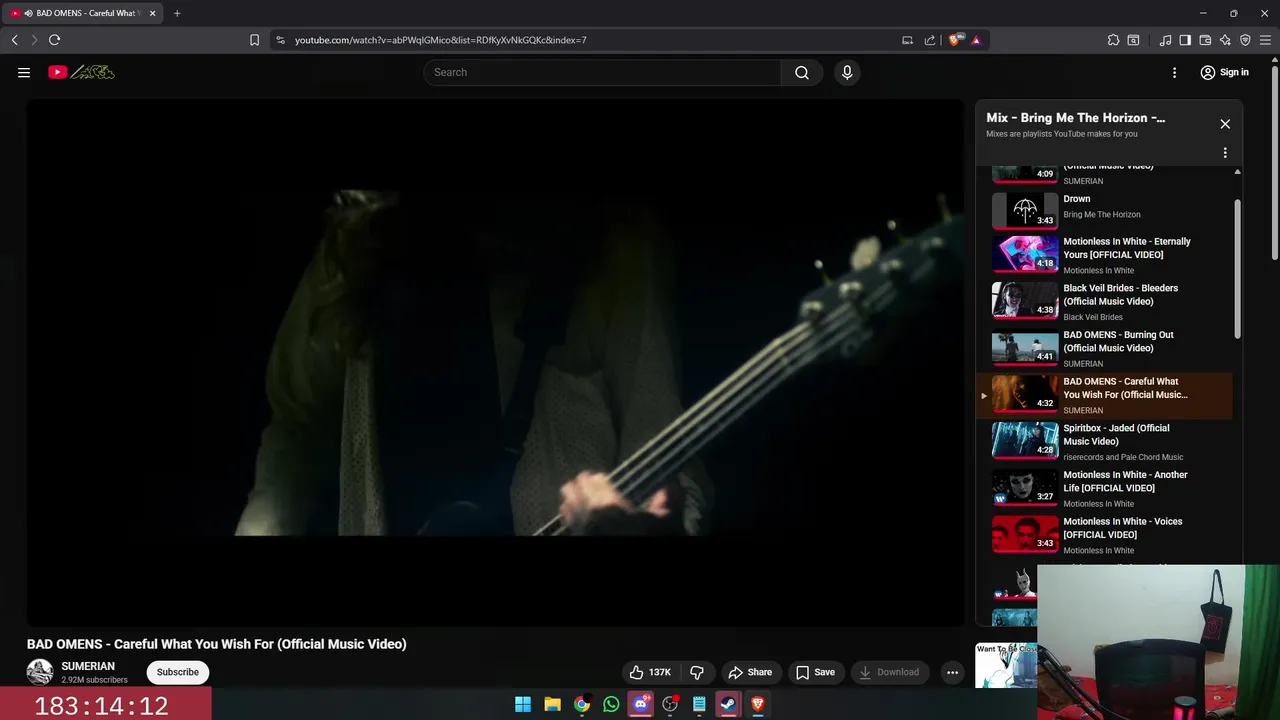Play Drown by Bring Me The Horizon

[x=1106, y=211]
